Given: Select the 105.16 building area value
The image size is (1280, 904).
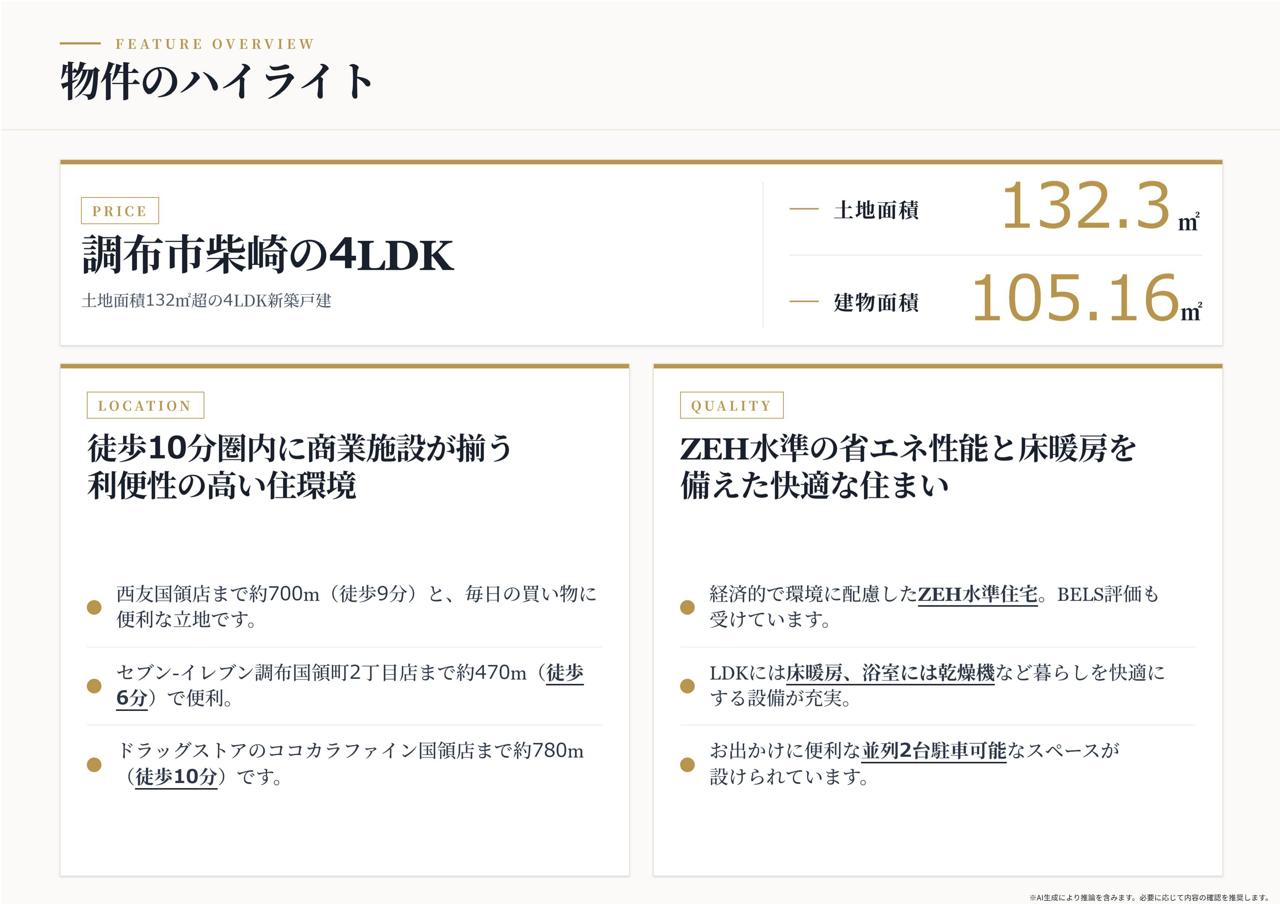Looking at the screenshot, I should coord(1075,298).
